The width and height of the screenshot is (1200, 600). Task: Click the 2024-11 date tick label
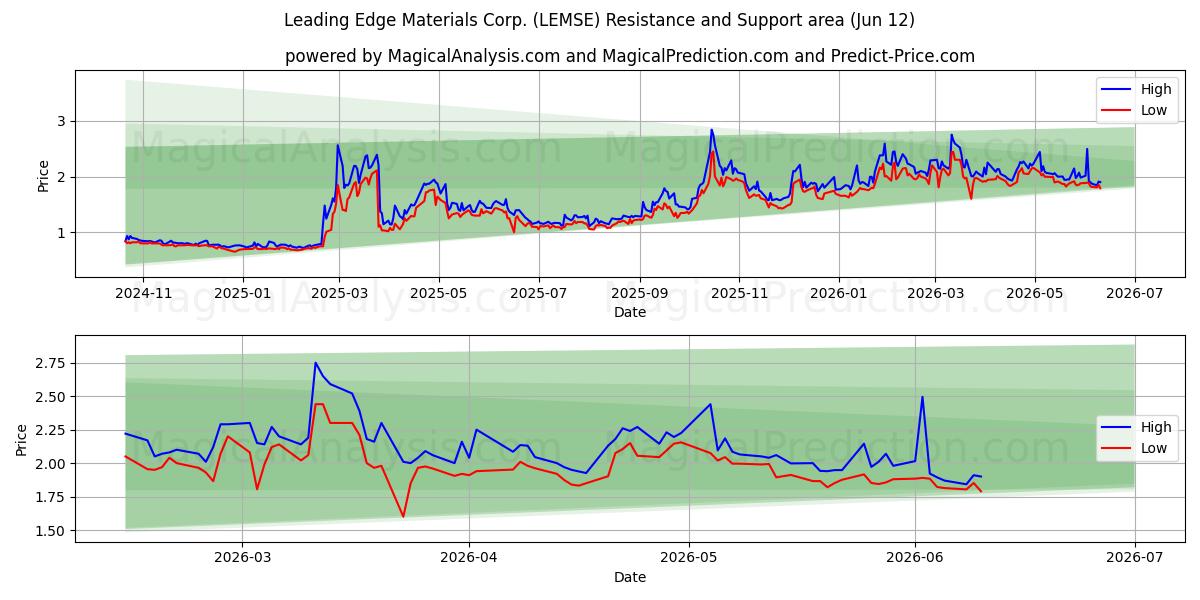143,293
